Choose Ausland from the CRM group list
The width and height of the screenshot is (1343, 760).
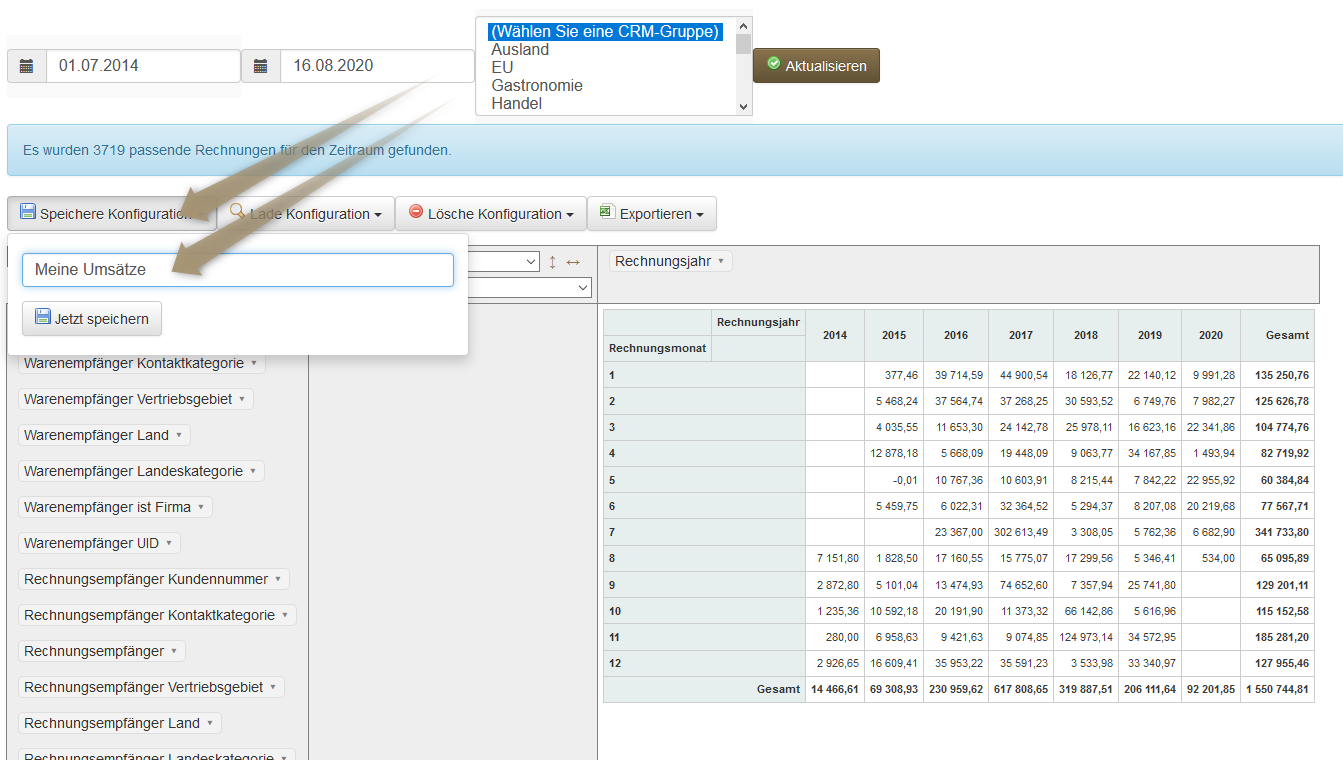point(520,50)
